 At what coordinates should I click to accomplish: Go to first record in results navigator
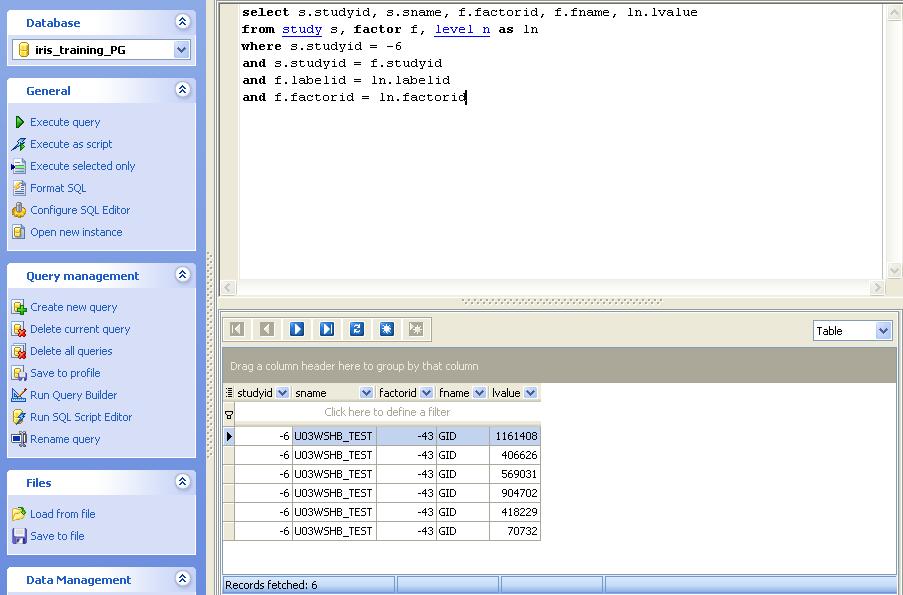point(237,329)
